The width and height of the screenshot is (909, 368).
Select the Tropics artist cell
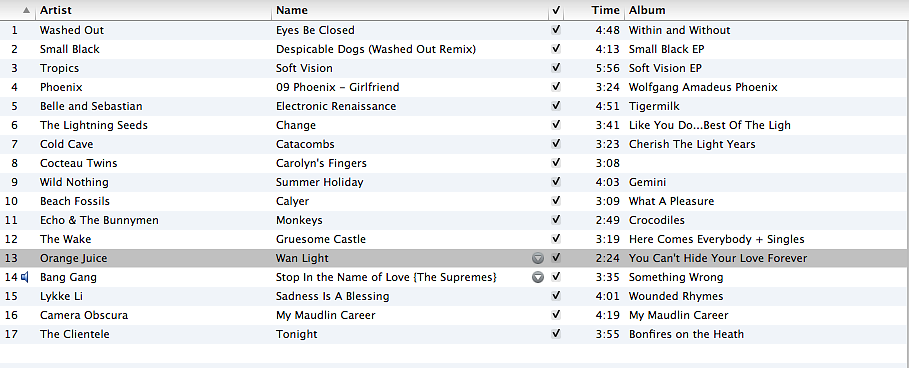pos(59,68)
